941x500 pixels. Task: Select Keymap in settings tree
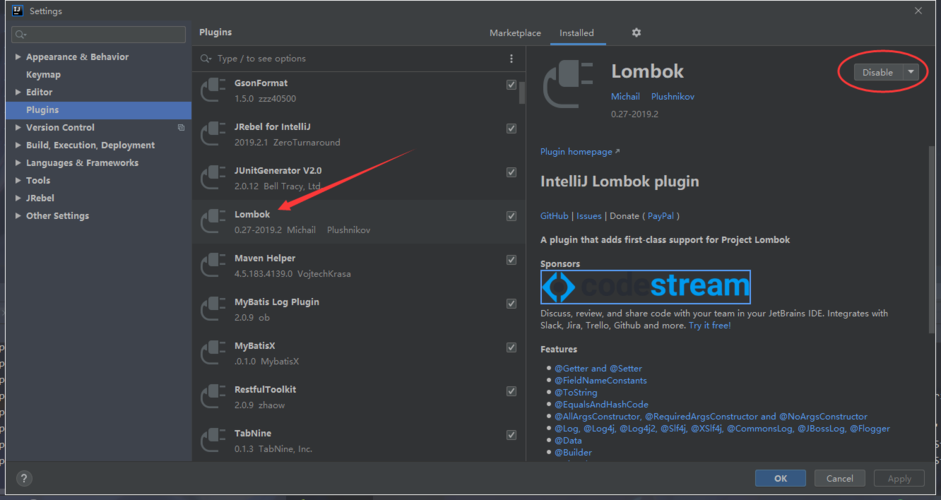click(x=43, y=74)
